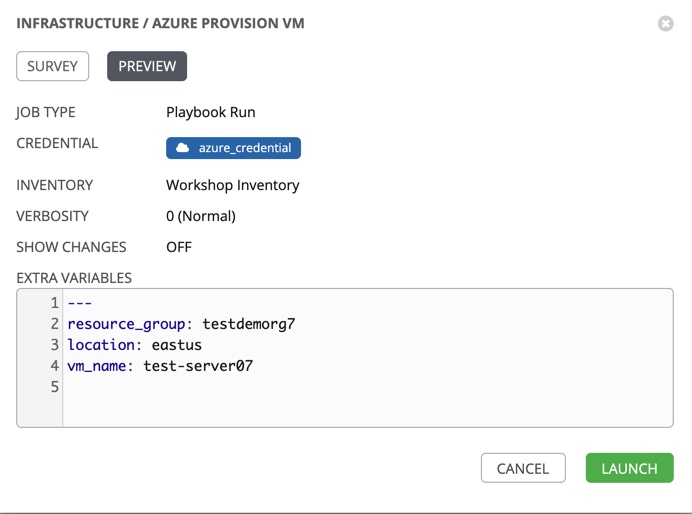692x514 pixels.
Task: Click the azure_credential tag label
Action: tap(245, 148)
